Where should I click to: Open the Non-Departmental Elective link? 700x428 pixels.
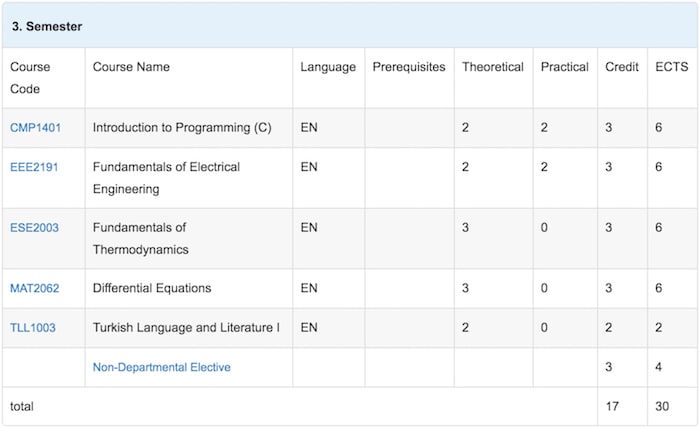coord(162,367)
